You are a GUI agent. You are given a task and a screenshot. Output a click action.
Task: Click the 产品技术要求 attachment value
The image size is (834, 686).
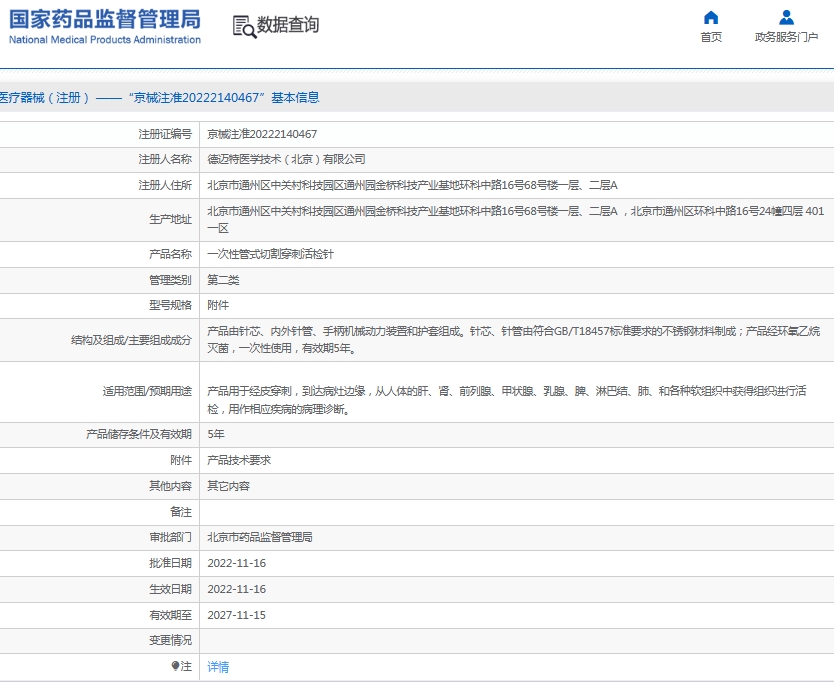click(x=239, y=461)
